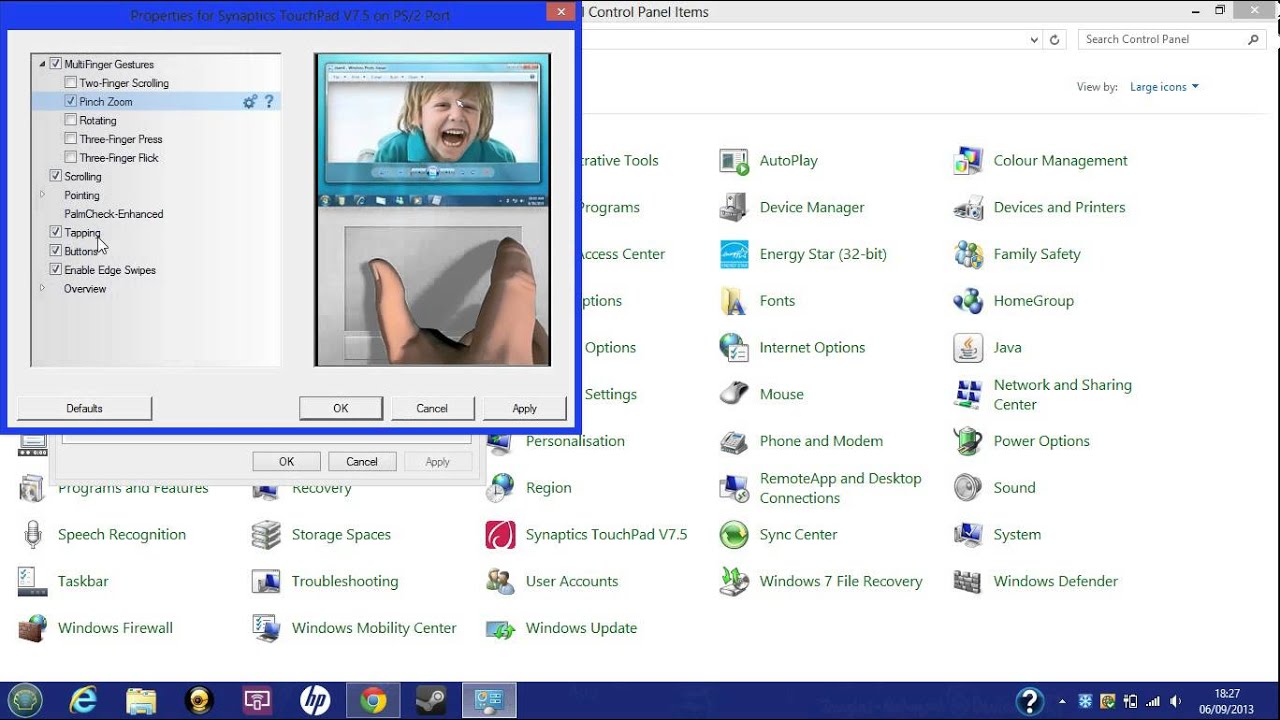Open the Windows Mobility Center icon
1280x720 pixels.
[266, 628]
